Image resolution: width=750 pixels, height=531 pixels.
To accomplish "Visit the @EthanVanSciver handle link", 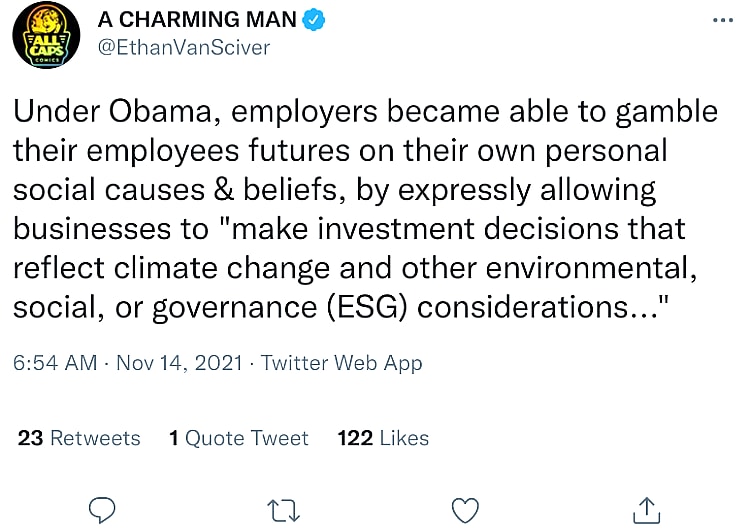I will 183,46.
